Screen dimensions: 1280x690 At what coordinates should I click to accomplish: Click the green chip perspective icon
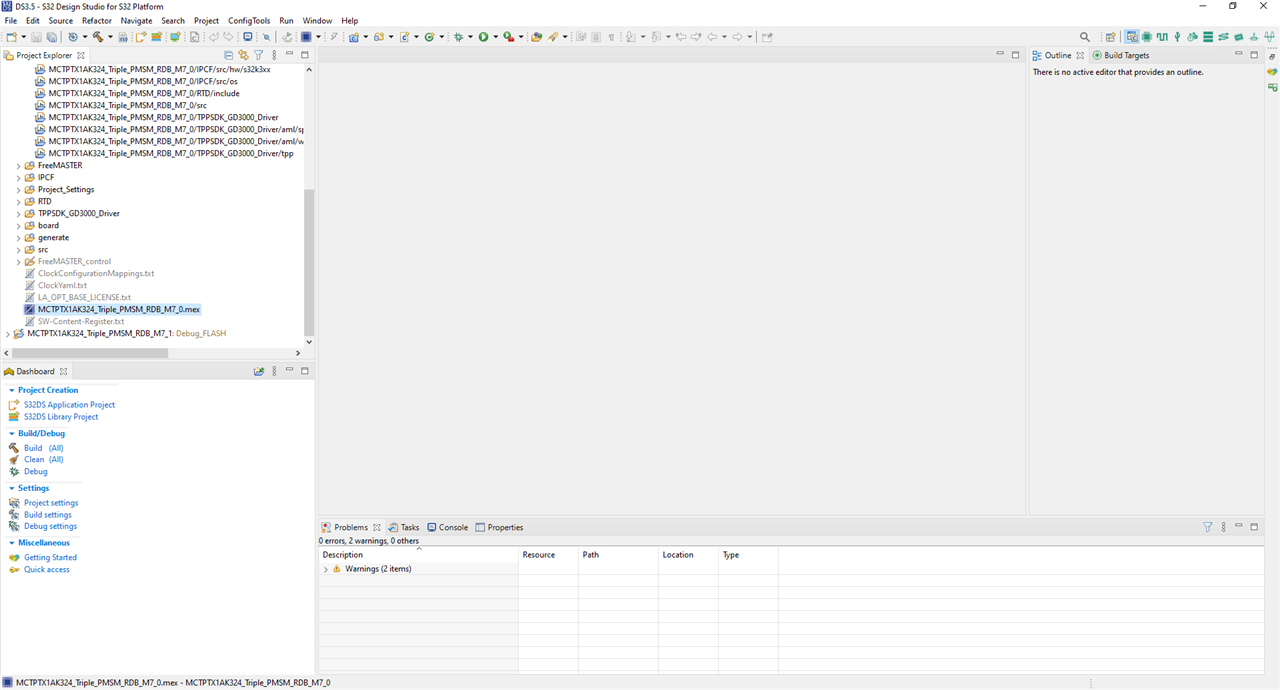[x=1146, y=37]
